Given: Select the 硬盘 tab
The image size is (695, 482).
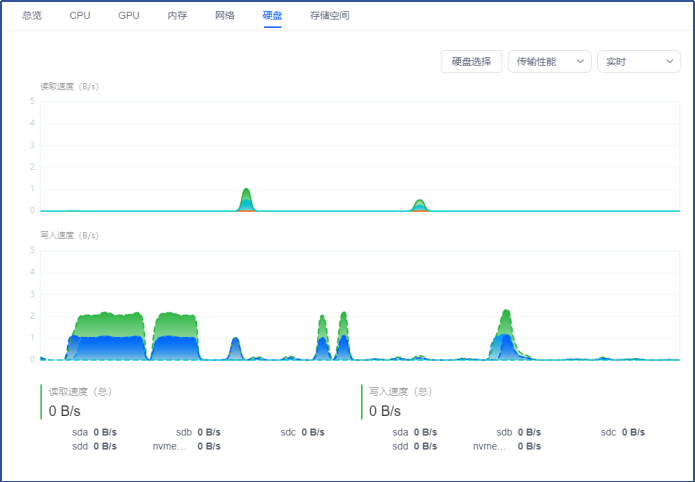Looking at the screenshot, I should (x=272, y=16).
